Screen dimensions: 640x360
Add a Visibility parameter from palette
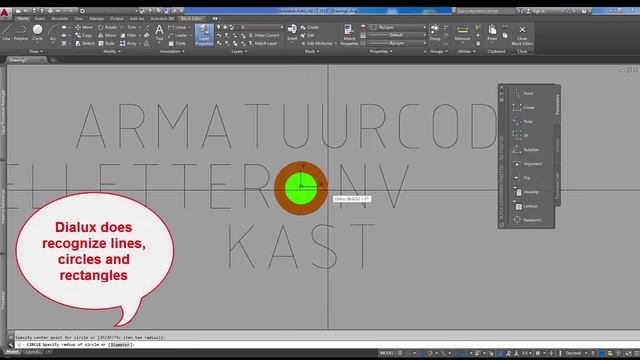[x=526, y=192]
